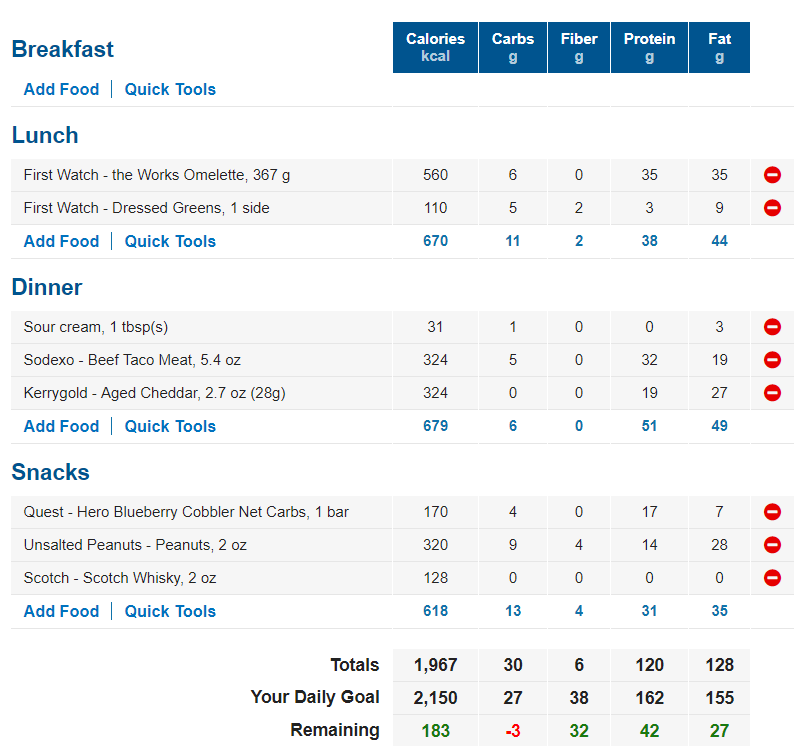This screenshot has height=746, width=809.
Task: Add Food to Dinner
Action: tap(61, 426)
